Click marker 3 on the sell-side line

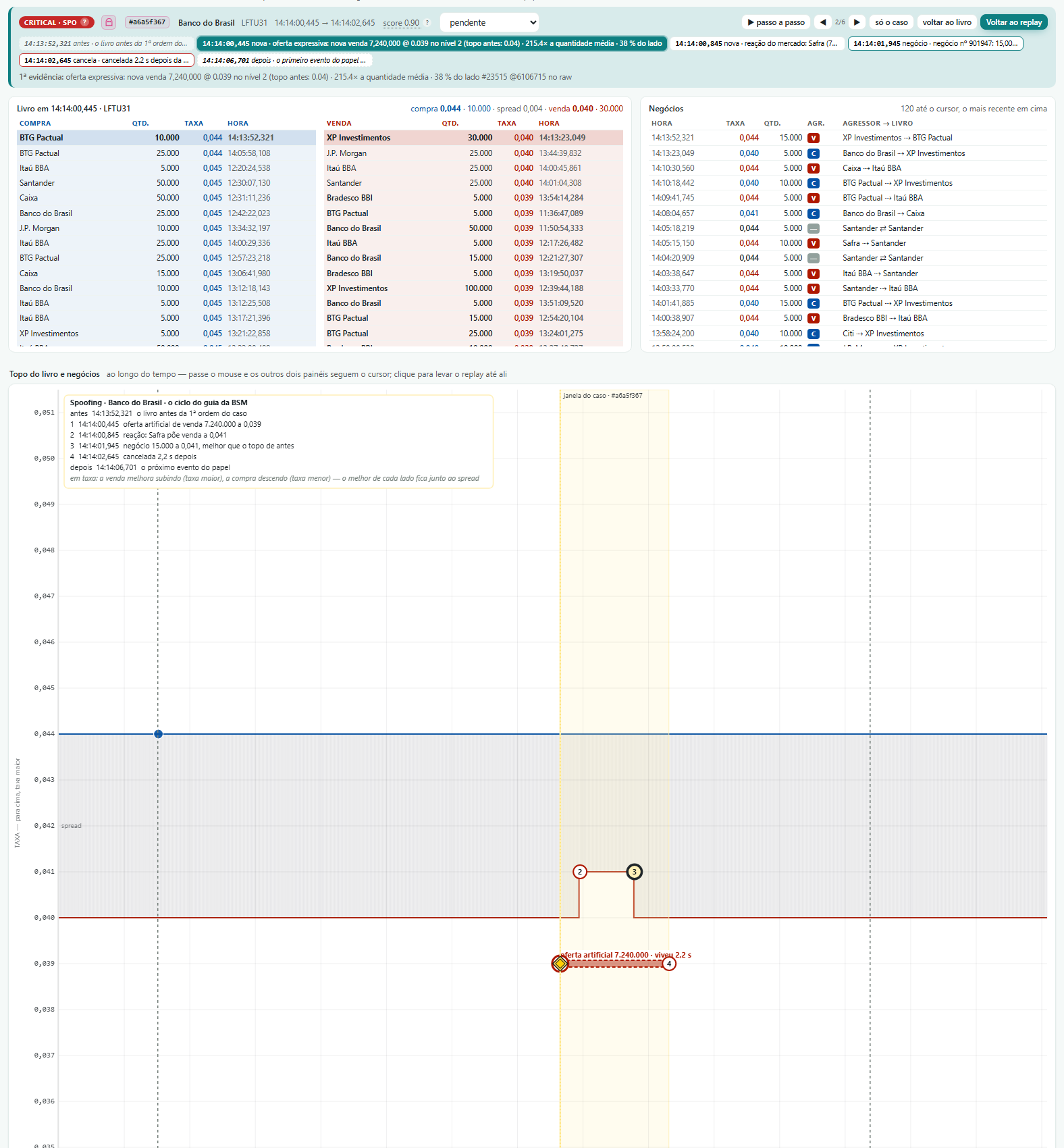pos(634,872)
